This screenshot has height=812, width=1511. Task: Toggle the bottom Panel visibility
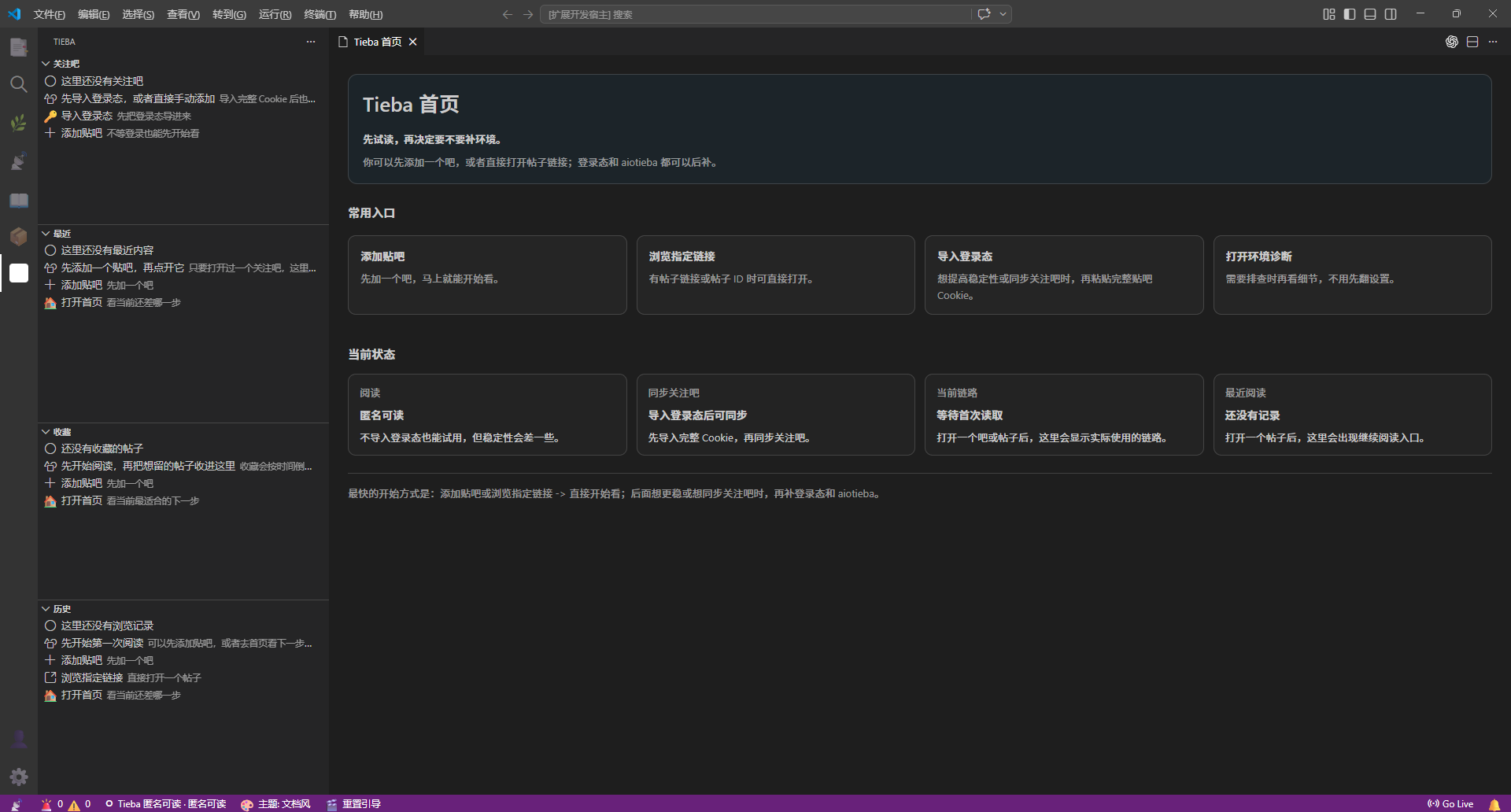click(1370, 14)
